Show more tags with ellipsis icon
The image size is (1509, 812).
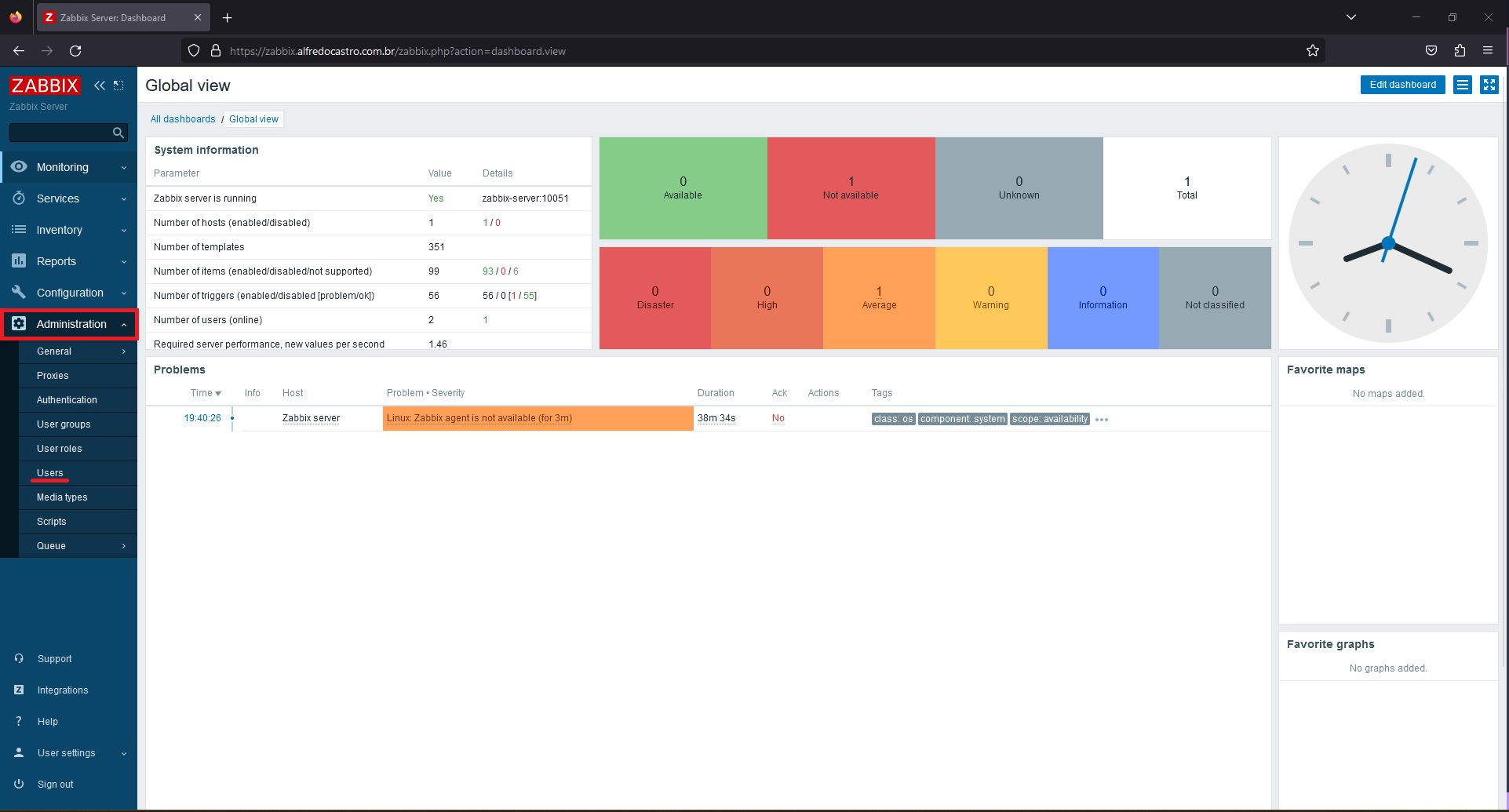[x=1102, y=420]
